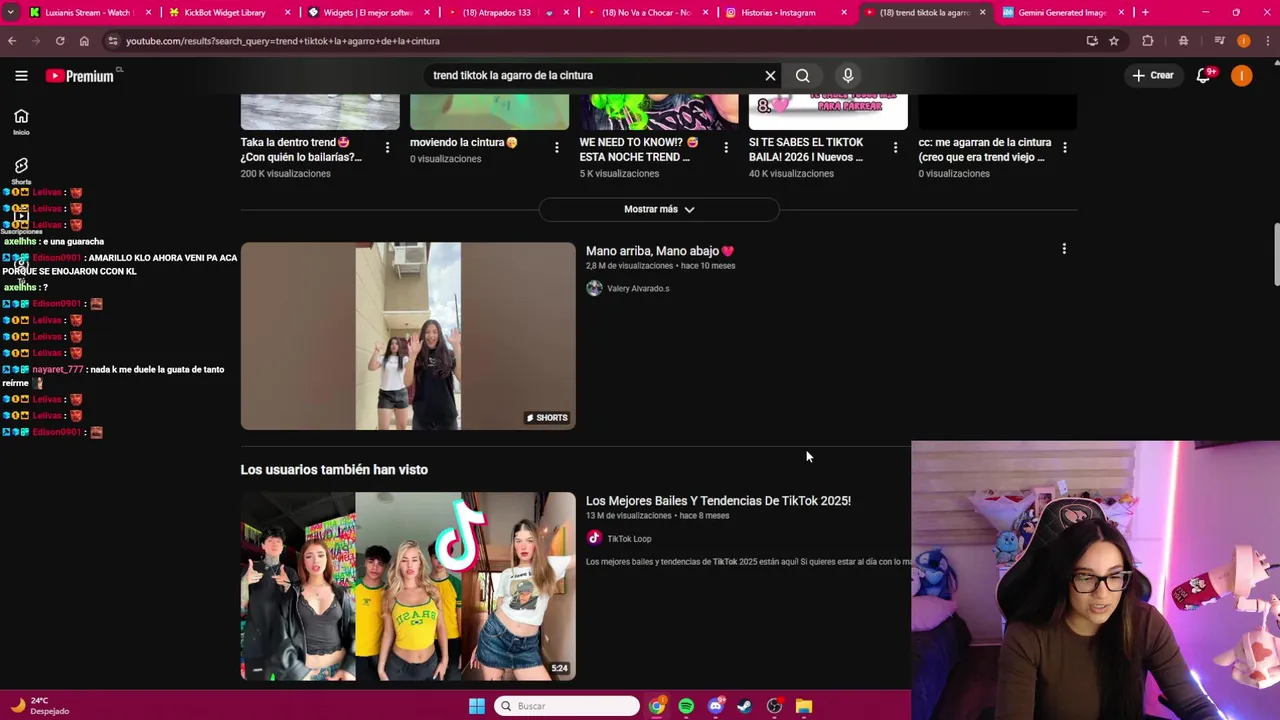The image size is (1280, 720).
Task: Open 'Taka la dentro trend' short title
Action: 301,150
